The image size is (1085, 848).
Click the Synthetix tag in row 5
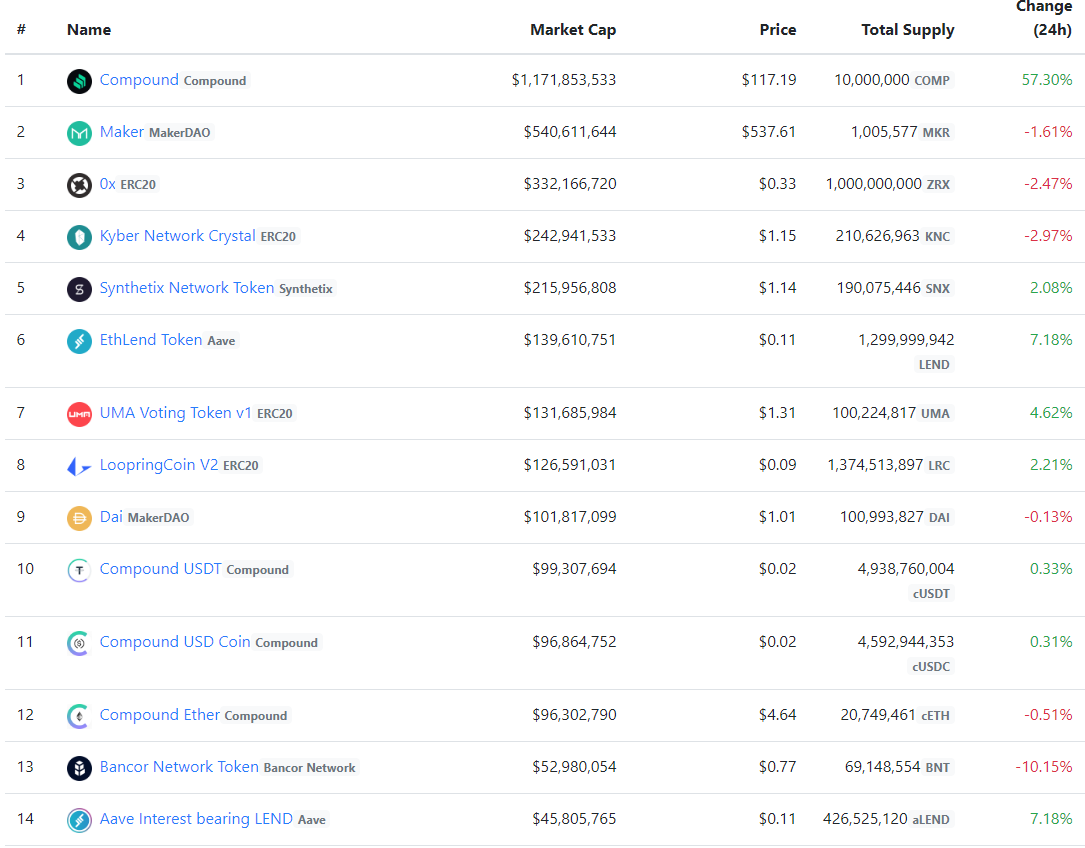pos(306,289)
